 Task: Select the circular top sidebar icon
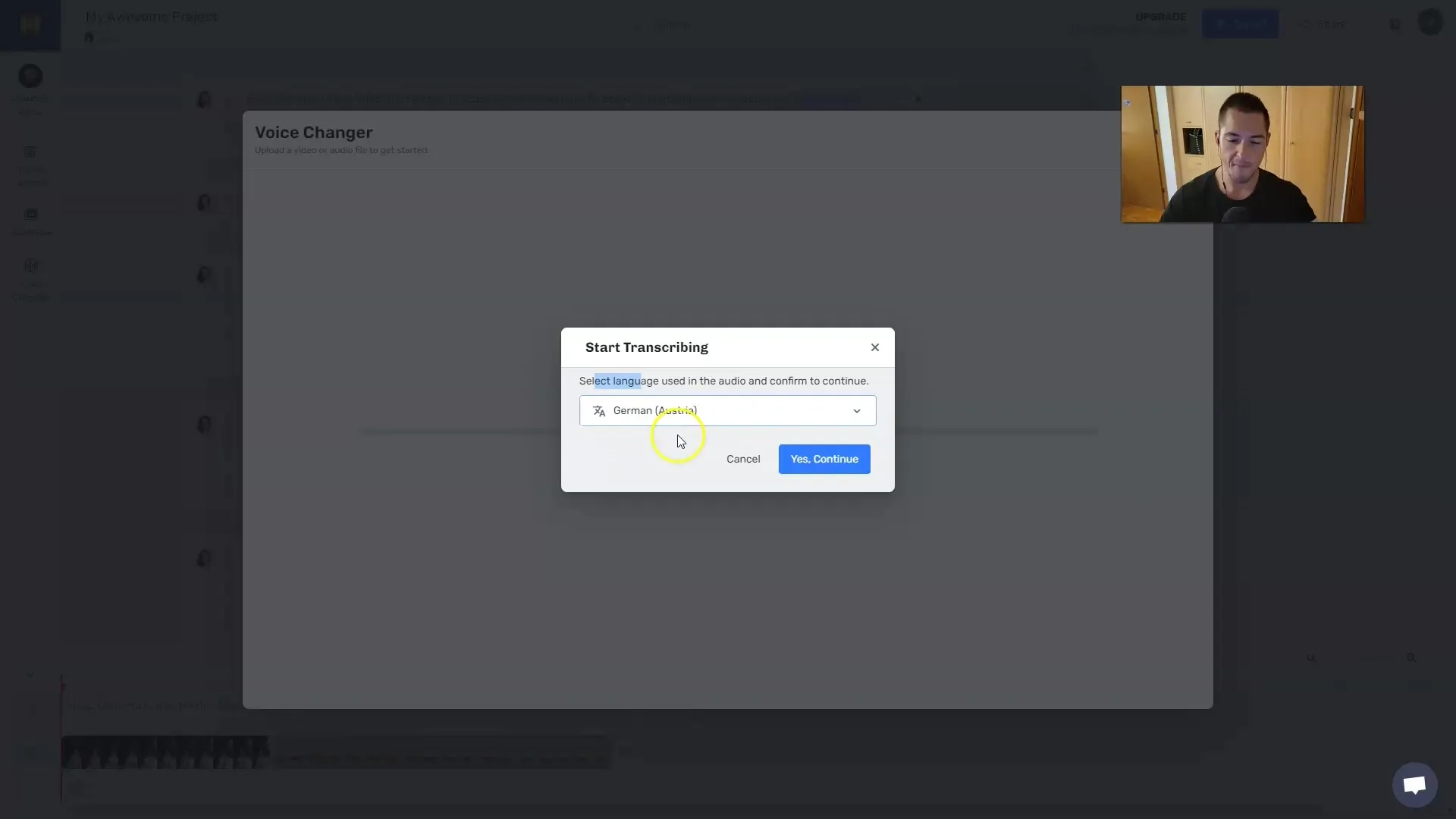30,76
